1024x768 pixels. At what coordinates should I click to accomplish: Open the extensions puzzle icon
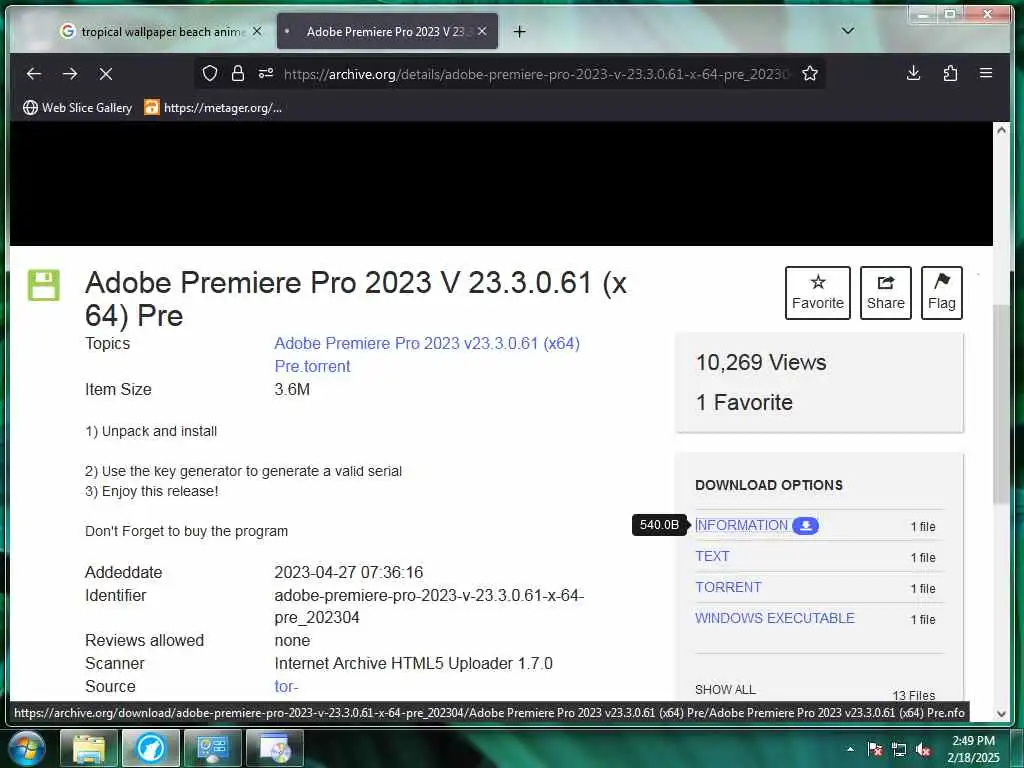pos(950,73)
